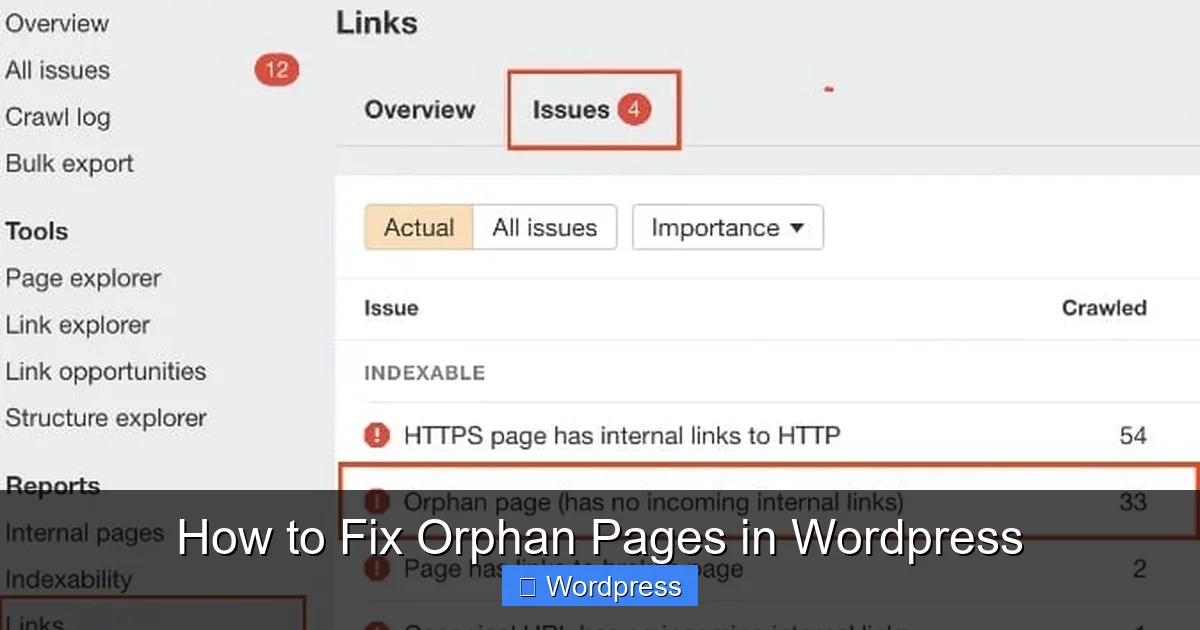
Task: Click the Orphan page issue to view affected pages
Action: coord(654,502)
